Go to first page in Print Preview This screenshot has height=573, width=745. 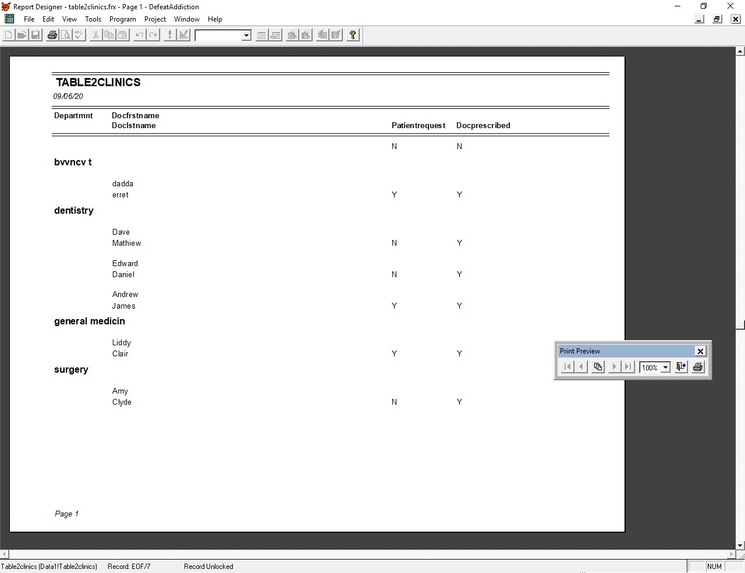click(x=567, y=367)
